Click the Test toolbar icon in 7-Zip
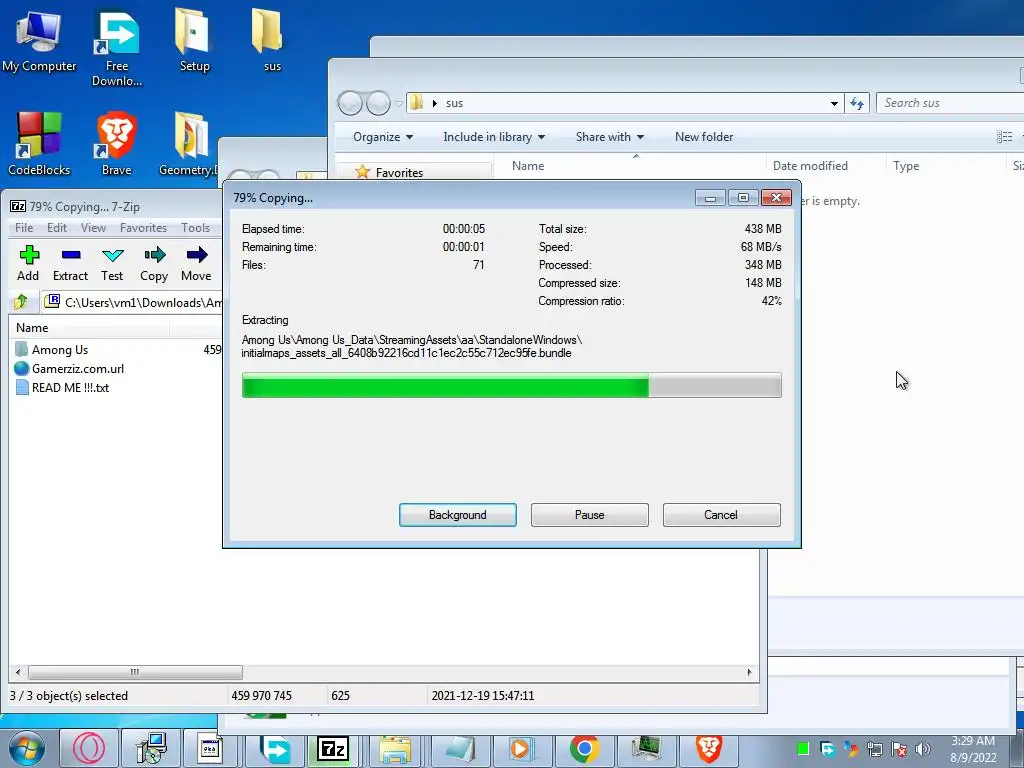 (x=112, y=263)
